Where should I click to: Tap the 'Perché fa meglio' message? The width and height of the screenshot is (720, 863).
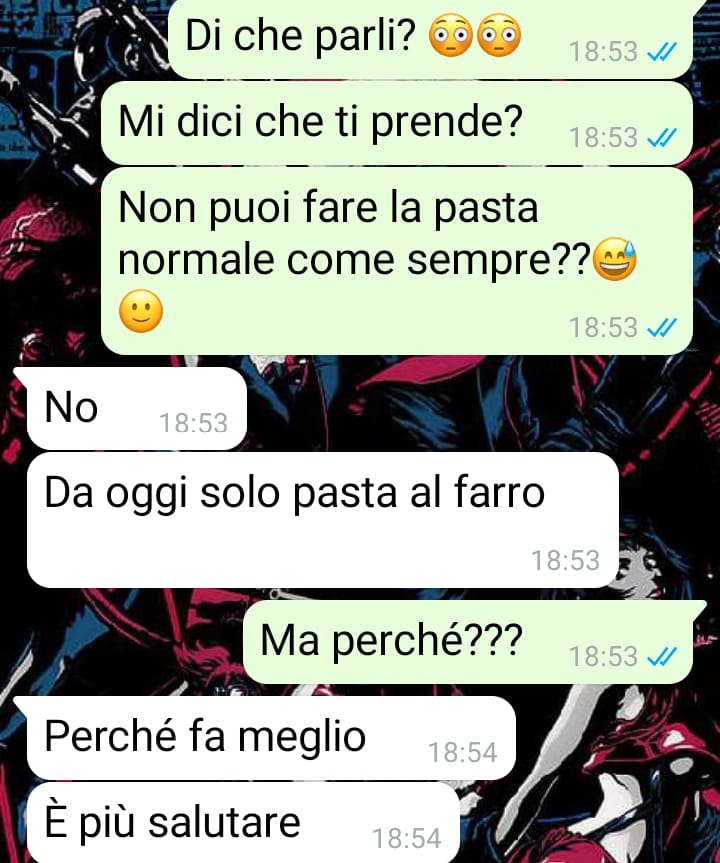click(271, 738)
